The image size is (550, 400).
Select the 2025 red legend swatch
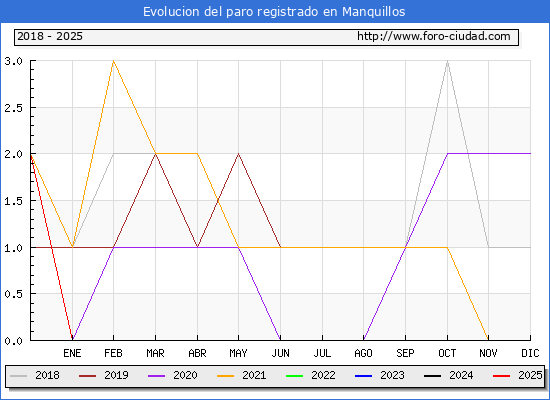coord(502,376)
